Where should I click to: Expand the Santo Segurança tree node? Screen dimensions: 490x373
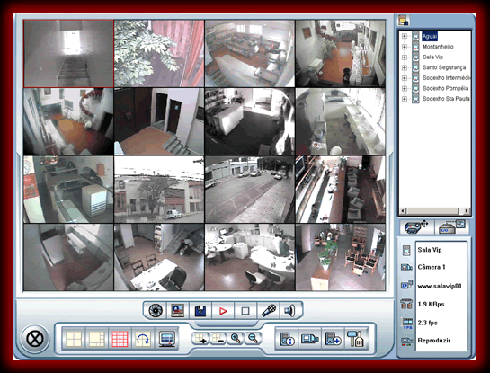[404, 68]
